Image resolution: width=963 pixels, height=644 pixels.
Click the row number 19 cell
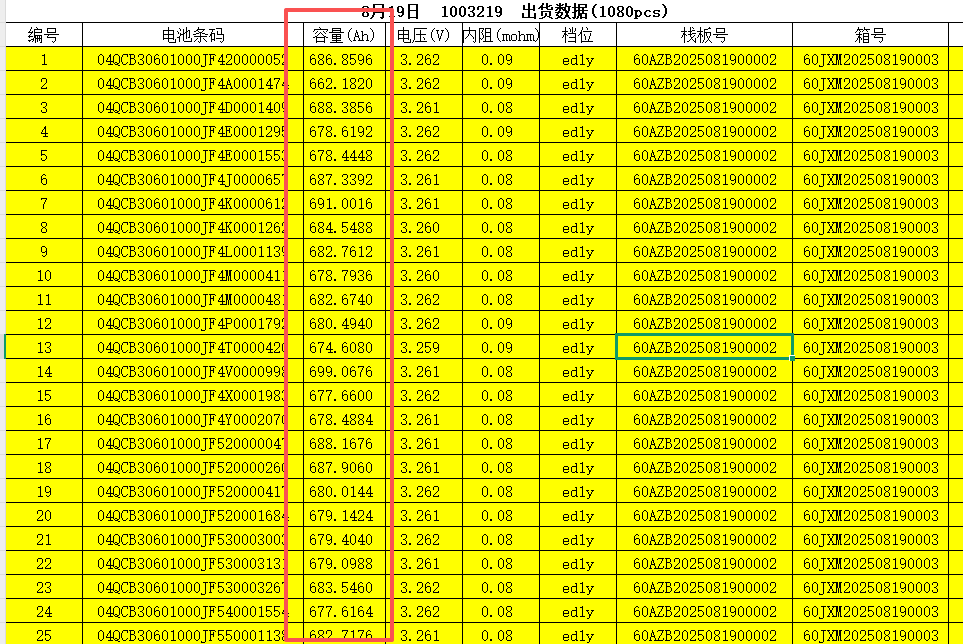(44, 491)
